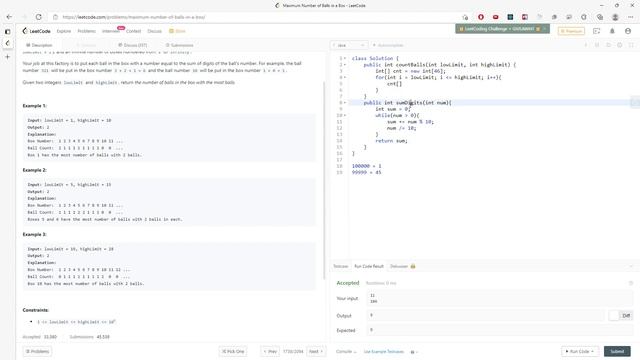Open the Discuss menu
This screenshot has width=640, height=360.
[154, 31]
